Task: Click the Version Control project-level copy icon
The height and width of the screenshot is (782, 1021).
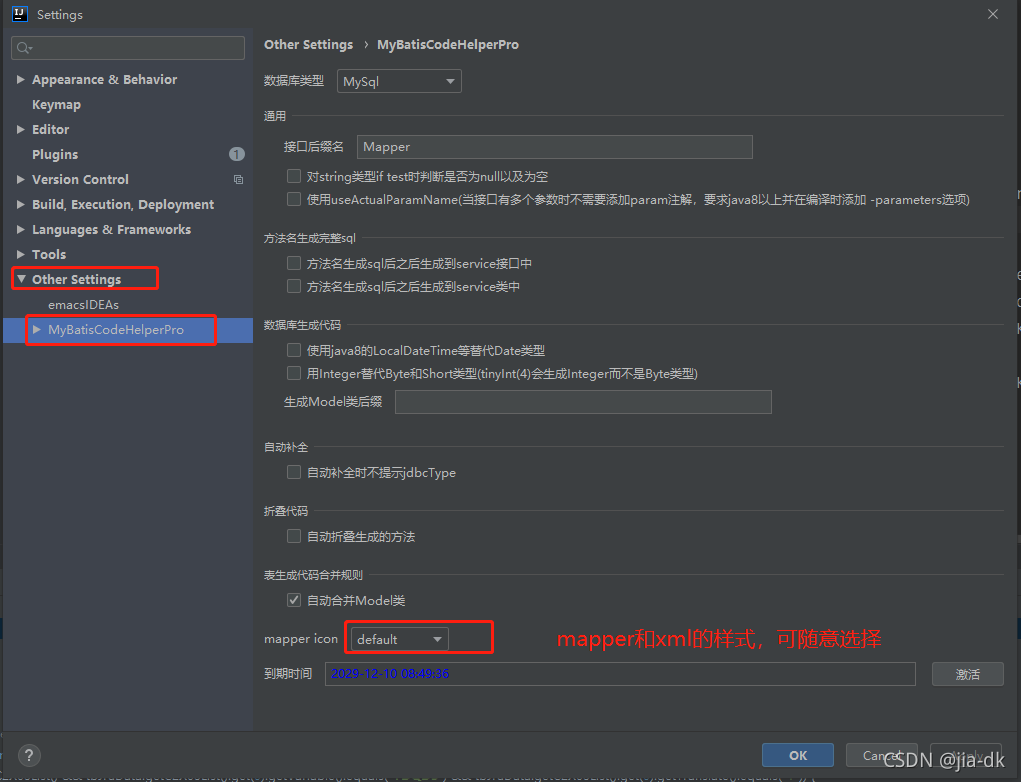Action: 238,179
